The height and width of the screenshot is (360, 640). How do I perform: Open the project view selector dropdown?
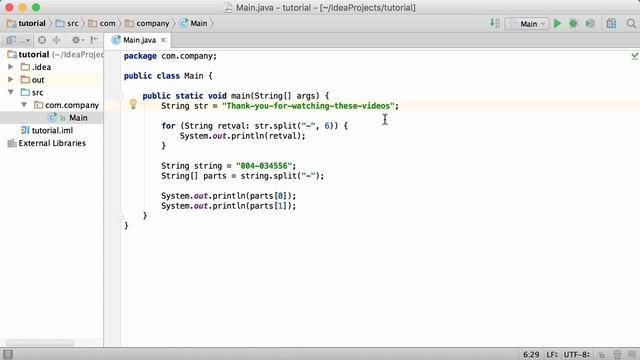point(18,40)
